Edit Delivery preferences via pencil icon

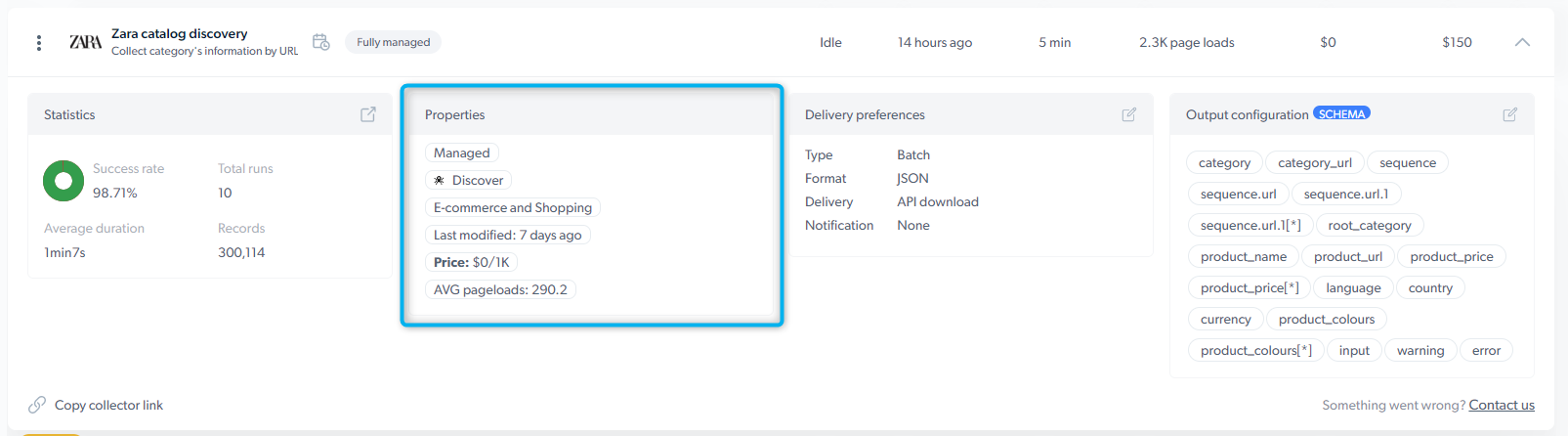1129,114
